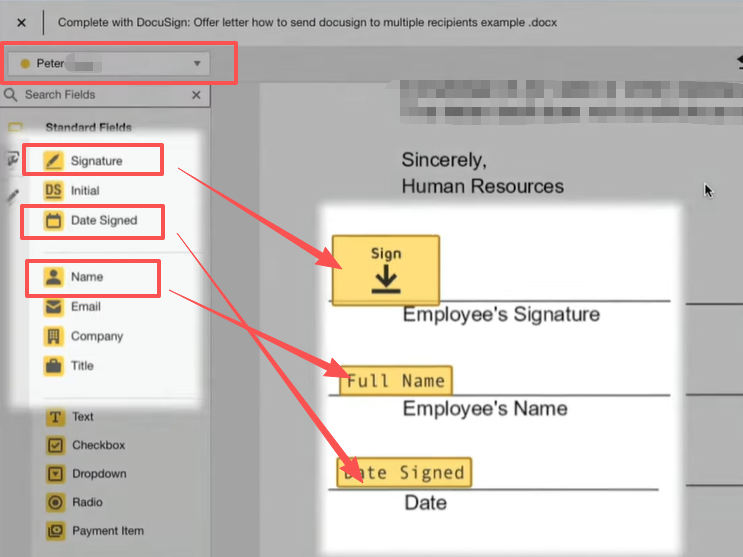Image resolution: width=743 pixels, height=557 pixels.
Task: Click the Checkbox label in fields list
Action: coord(99,445)
